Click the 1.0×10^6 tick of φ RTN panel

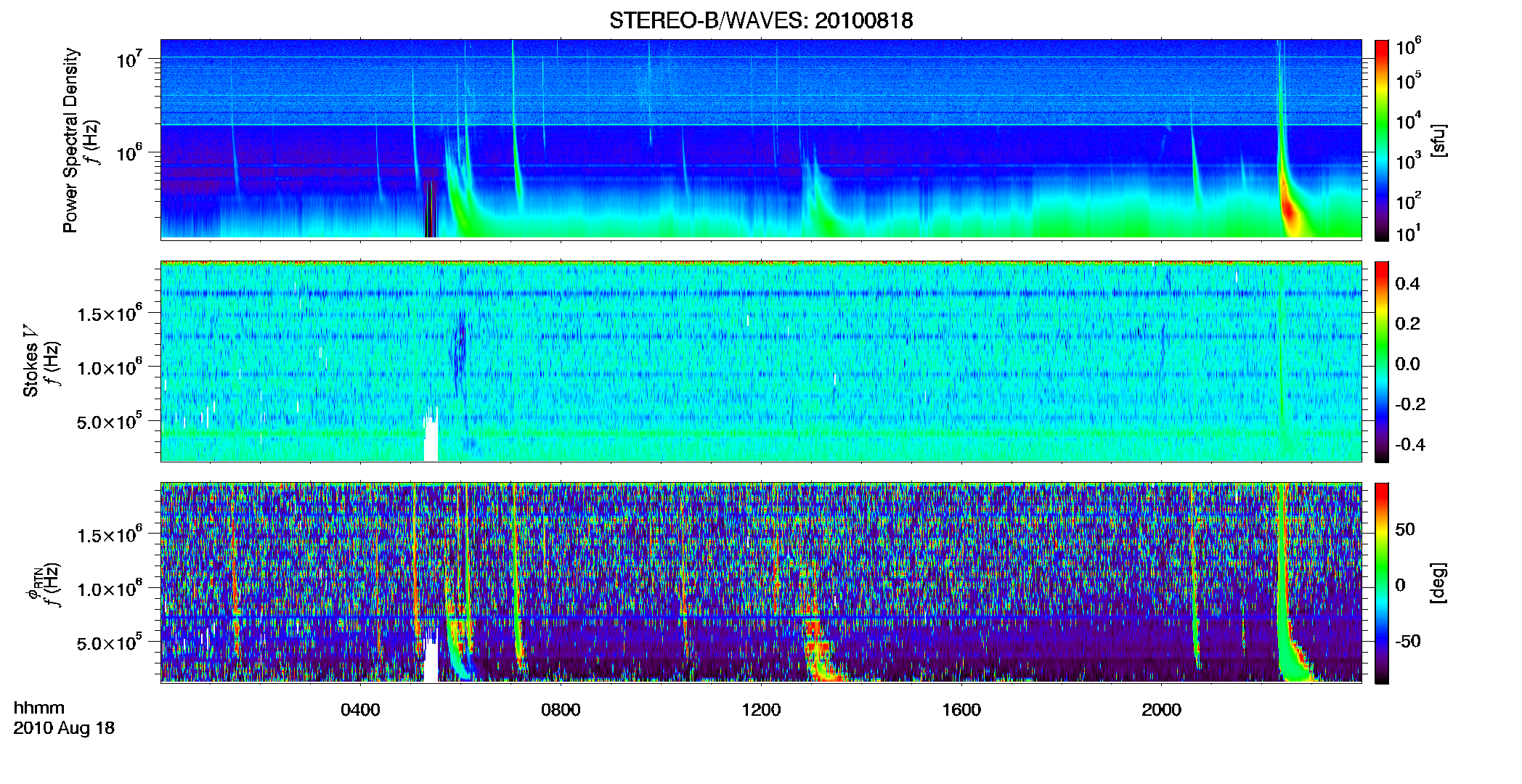[x=110, y=588]
